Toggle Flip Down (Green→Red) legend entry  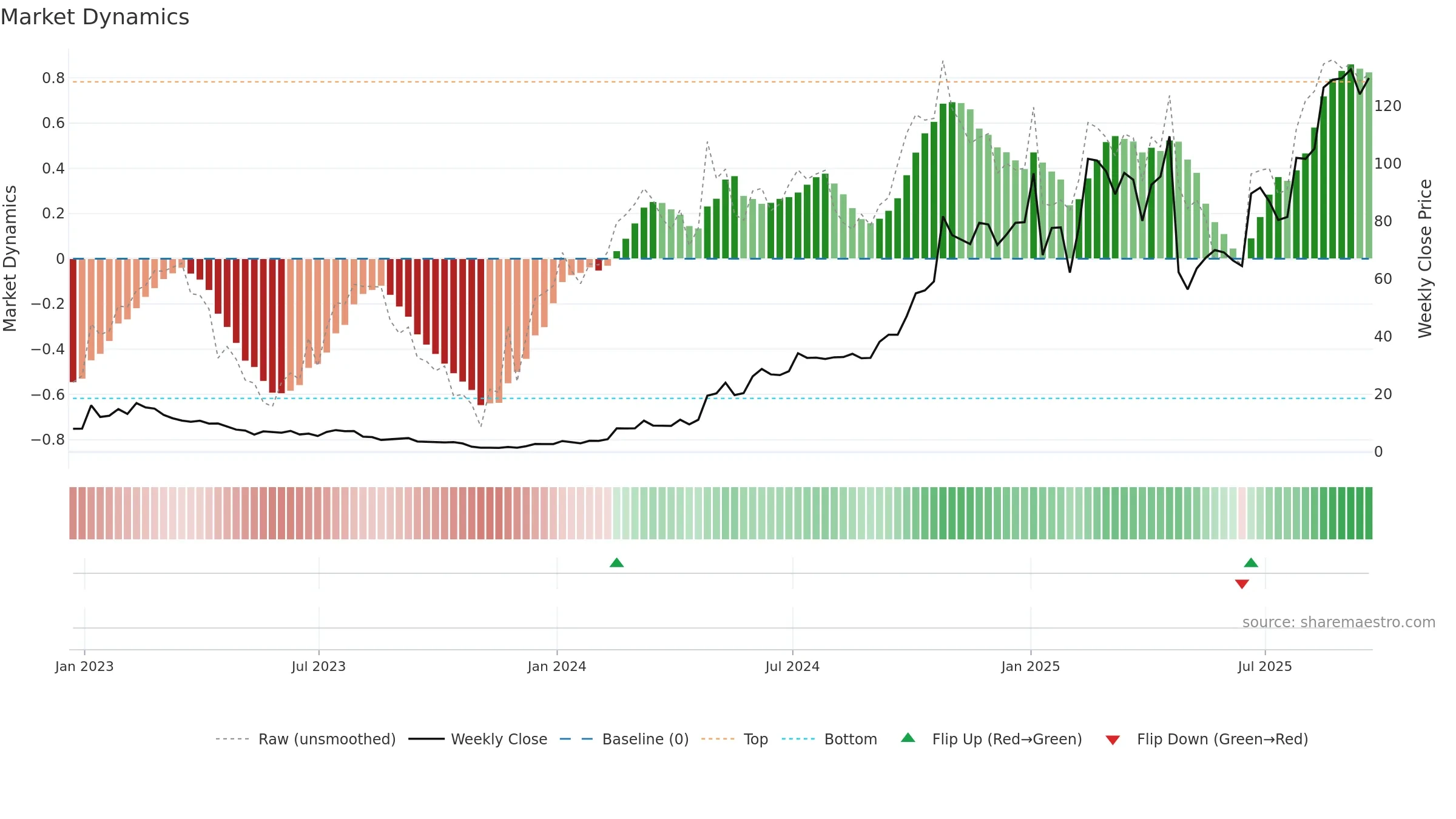[x=1207, y=739]
